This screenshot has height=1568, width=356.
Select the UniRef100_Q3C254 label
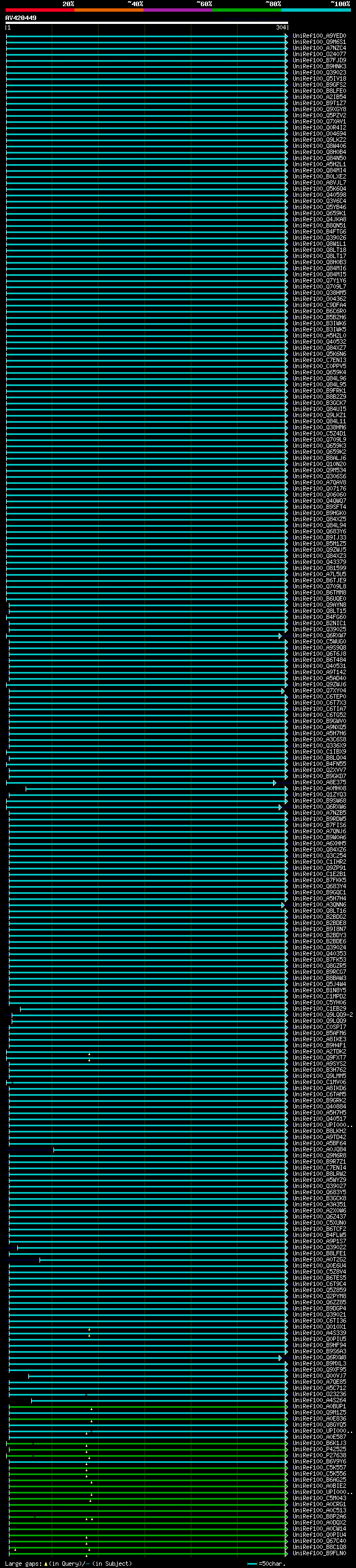pyautogui.click(x=319, y=856)
